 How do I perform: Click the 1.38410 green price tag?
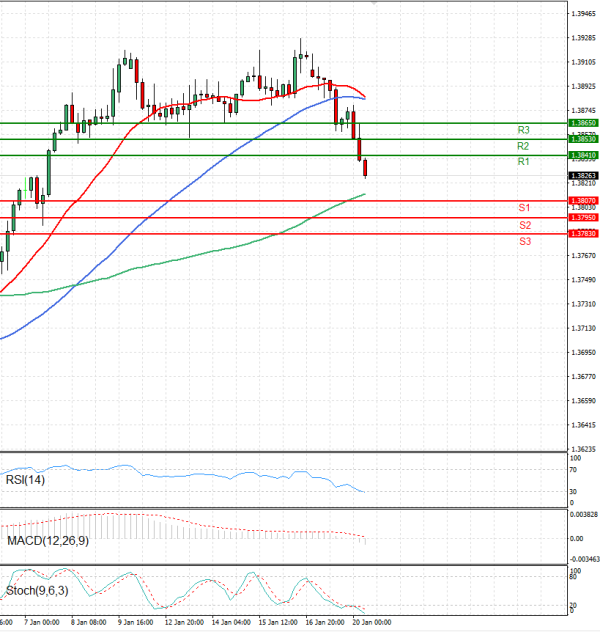(583, 155)
